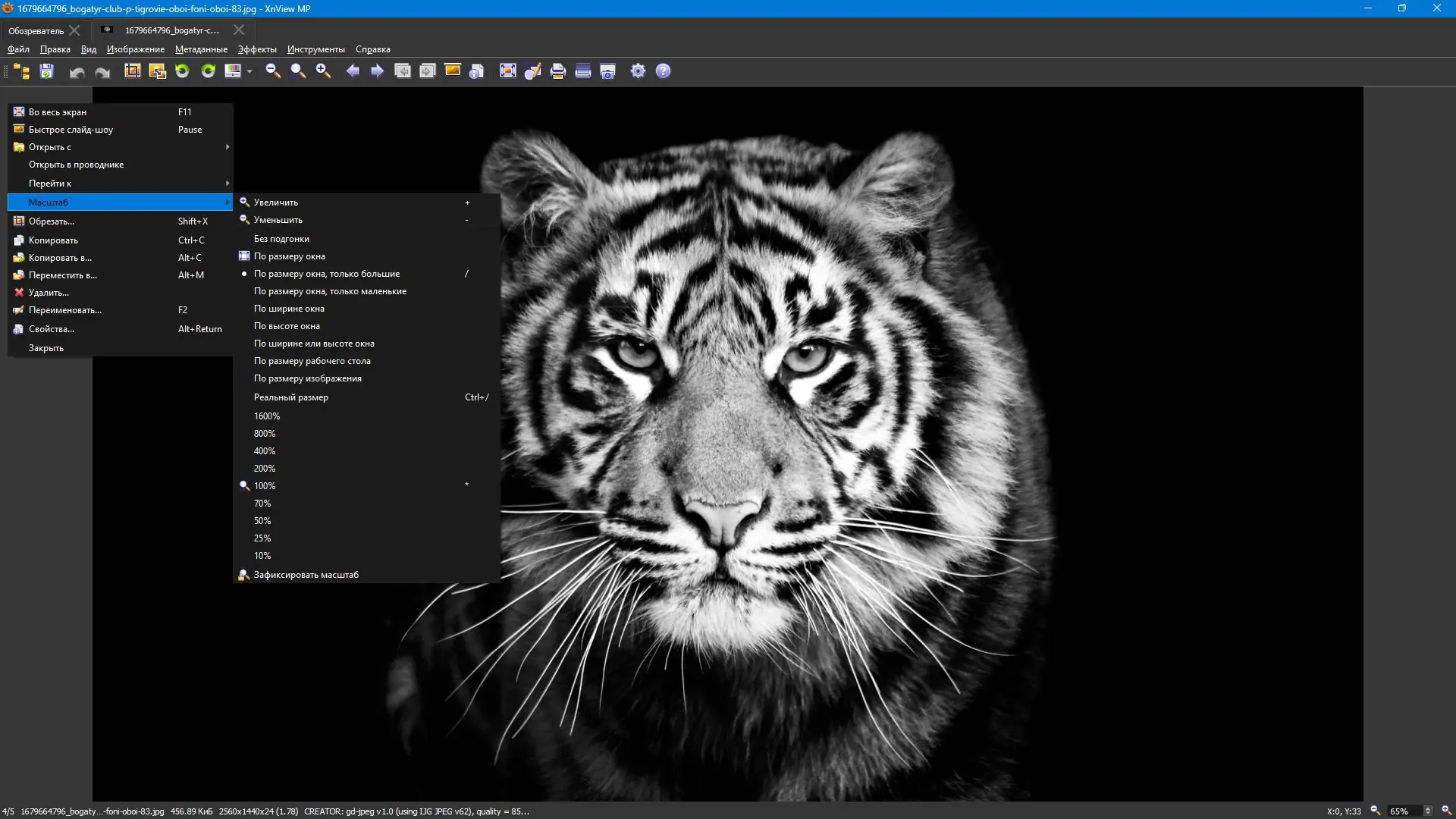Click the fullscreen toolbar icon

coord(507,71)
